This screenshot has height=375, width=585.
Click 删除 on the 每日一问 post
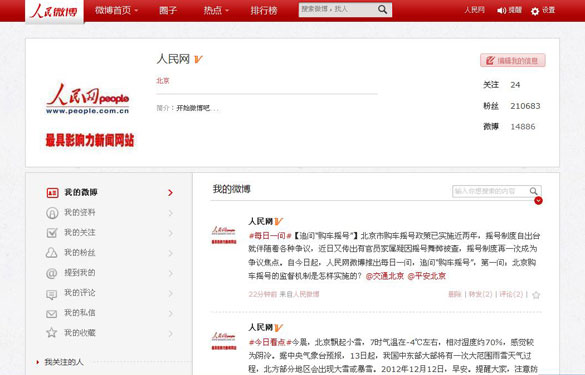tap(455, 294)
